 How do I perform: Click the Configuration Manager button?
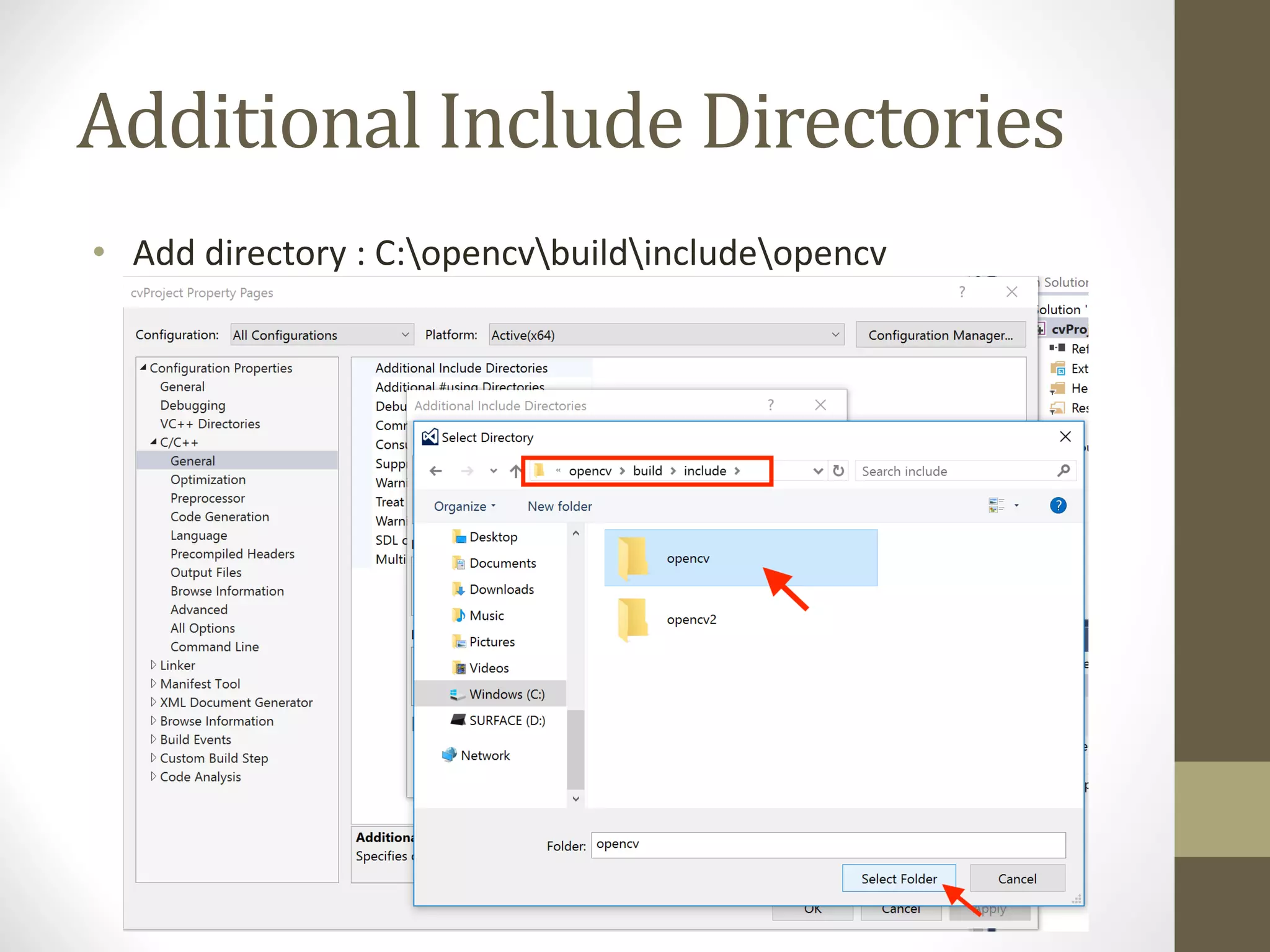940,335
